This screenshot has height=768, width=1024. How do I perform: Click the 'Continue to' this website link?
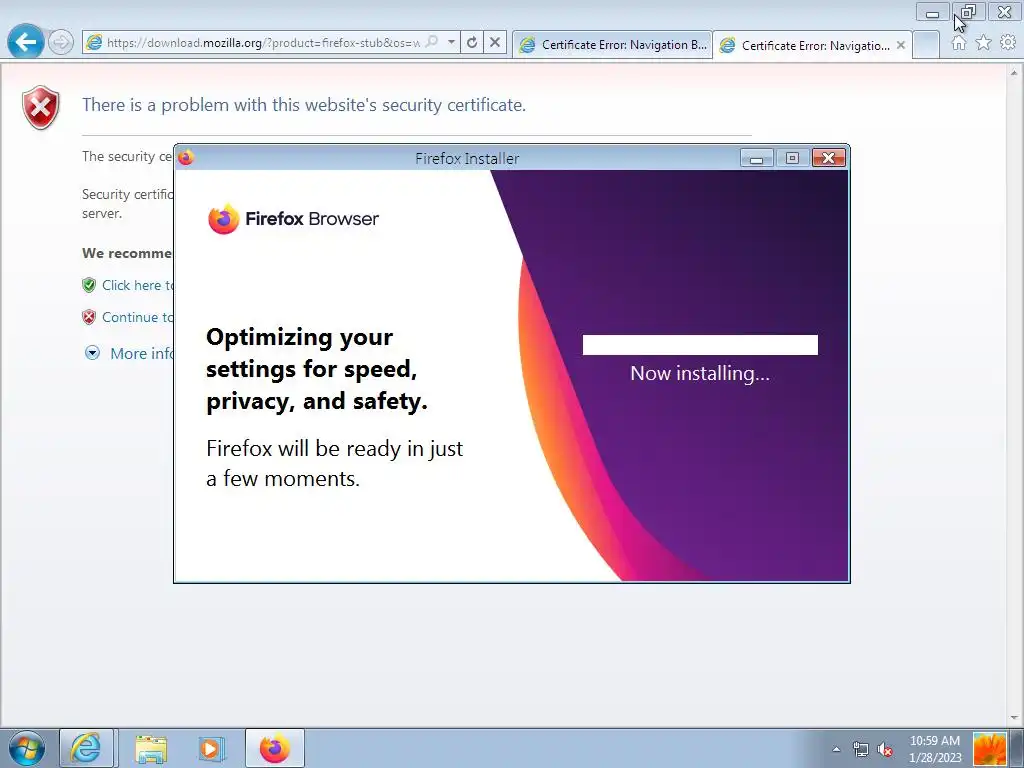coord(138,317)
